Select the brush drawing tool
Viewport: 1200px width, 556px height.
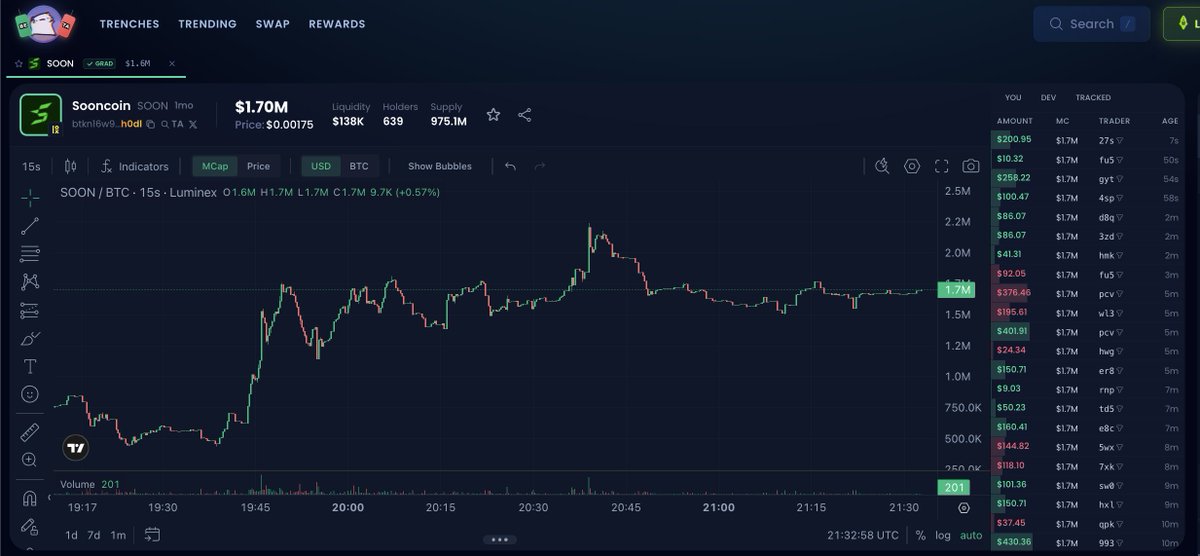(30, 339)
